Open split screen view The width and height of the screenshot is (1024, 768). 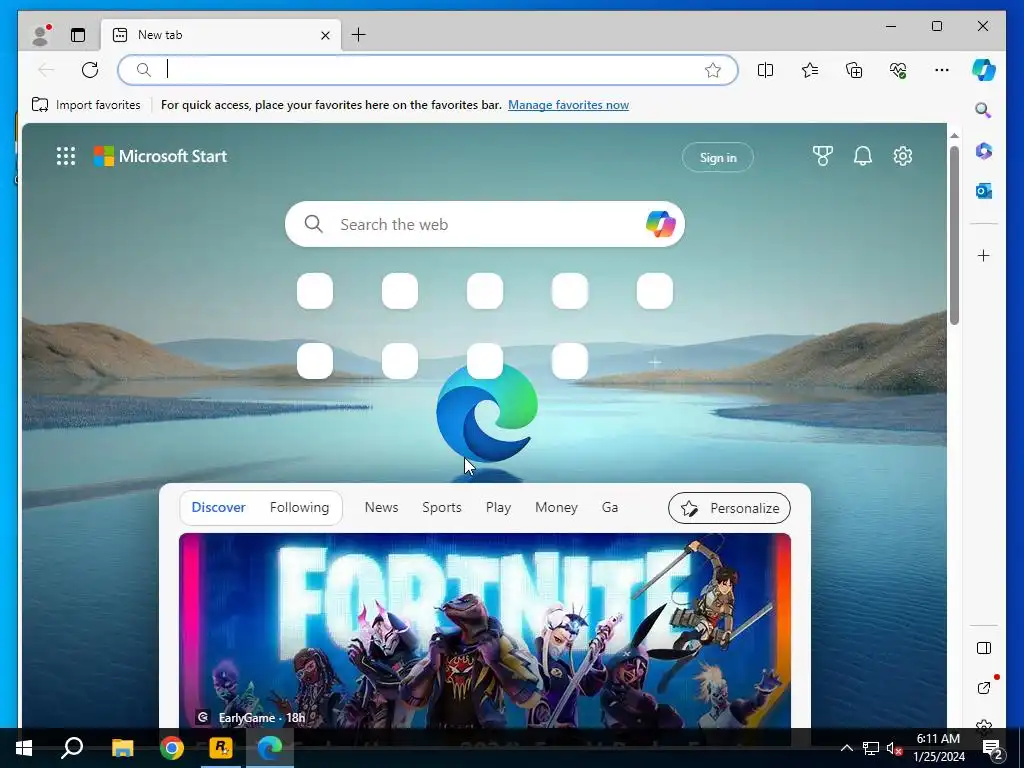[765, 70]
